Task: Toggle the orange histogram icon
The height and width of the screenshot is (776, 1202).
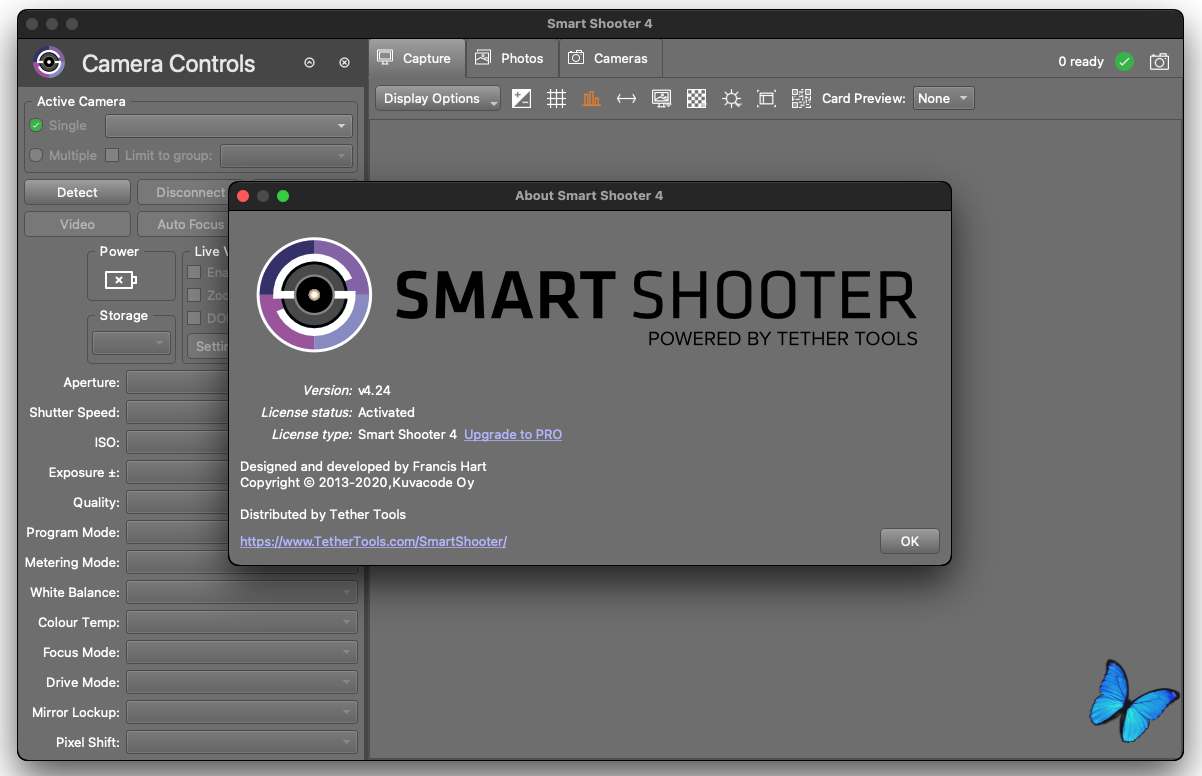Action: [592, 98]
